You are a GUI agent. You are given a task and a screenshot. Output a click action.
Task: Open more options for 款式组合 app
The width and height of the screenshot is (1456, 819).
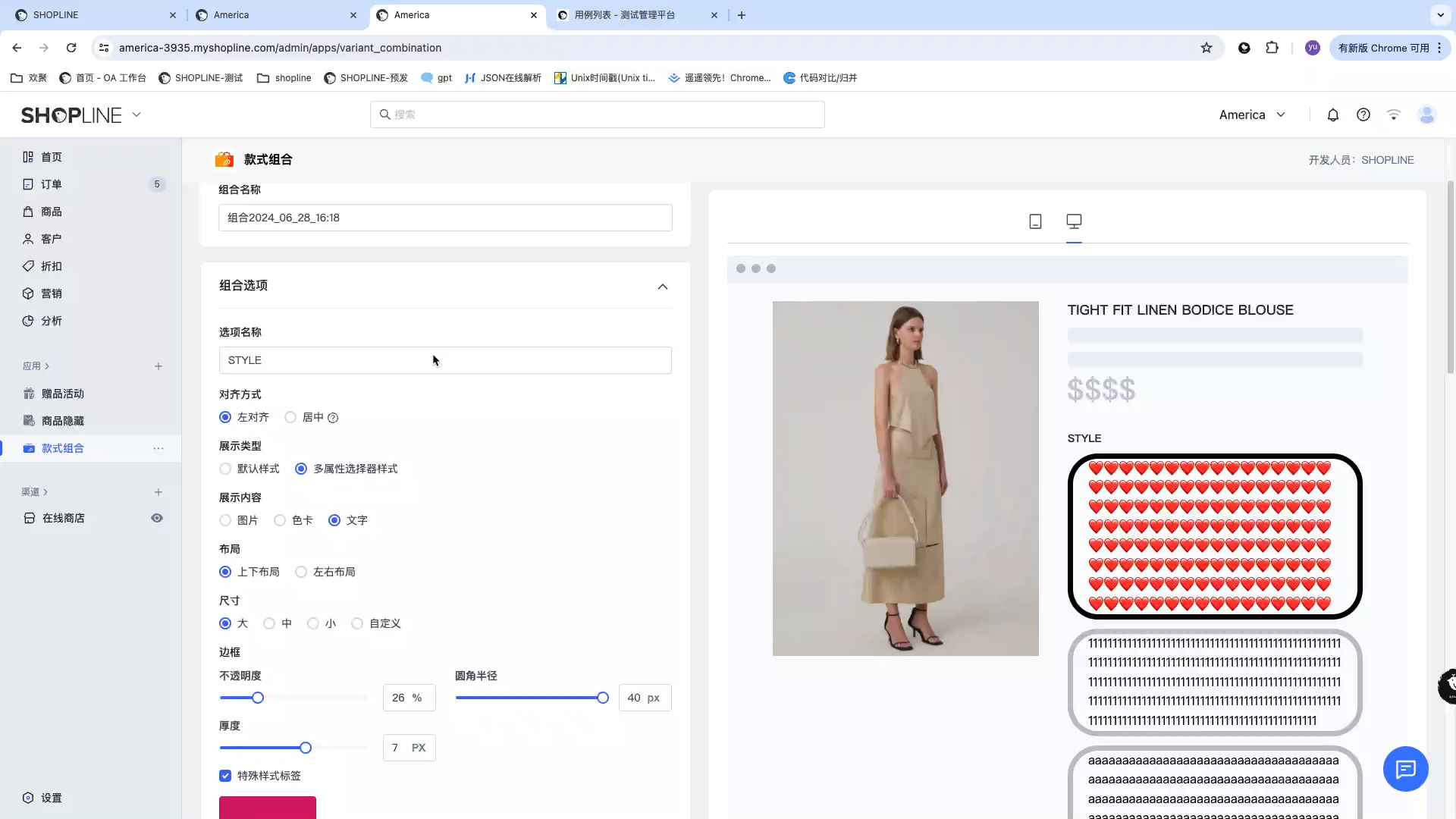[158, 448]
